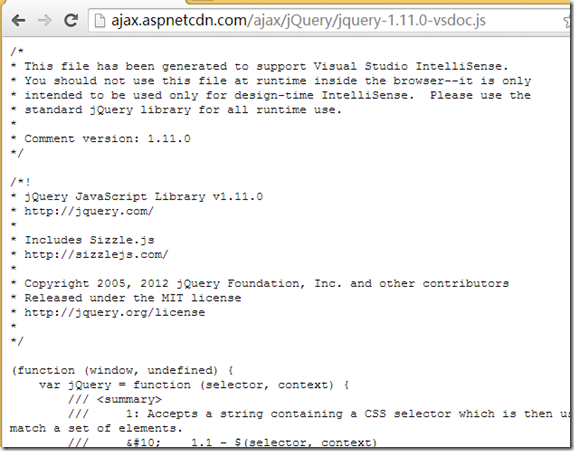Click the page document icon in address bar

point(100,20)
